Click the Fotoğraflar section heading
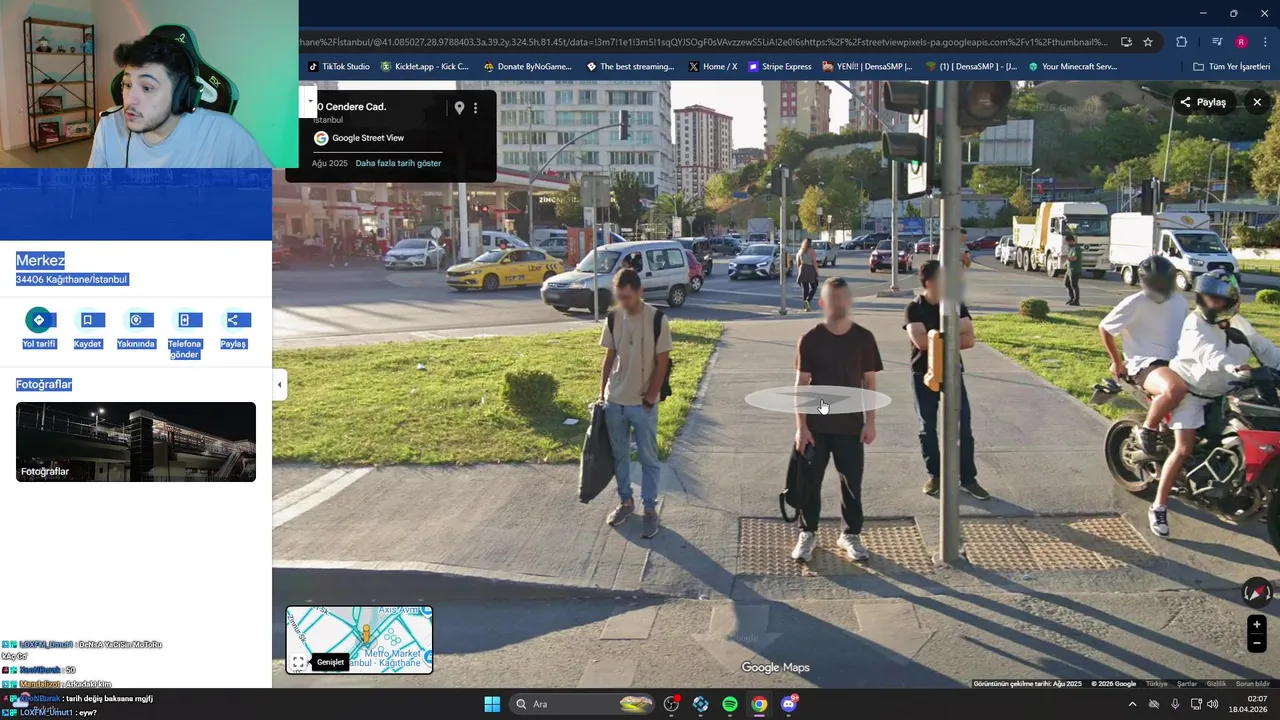 44,384
